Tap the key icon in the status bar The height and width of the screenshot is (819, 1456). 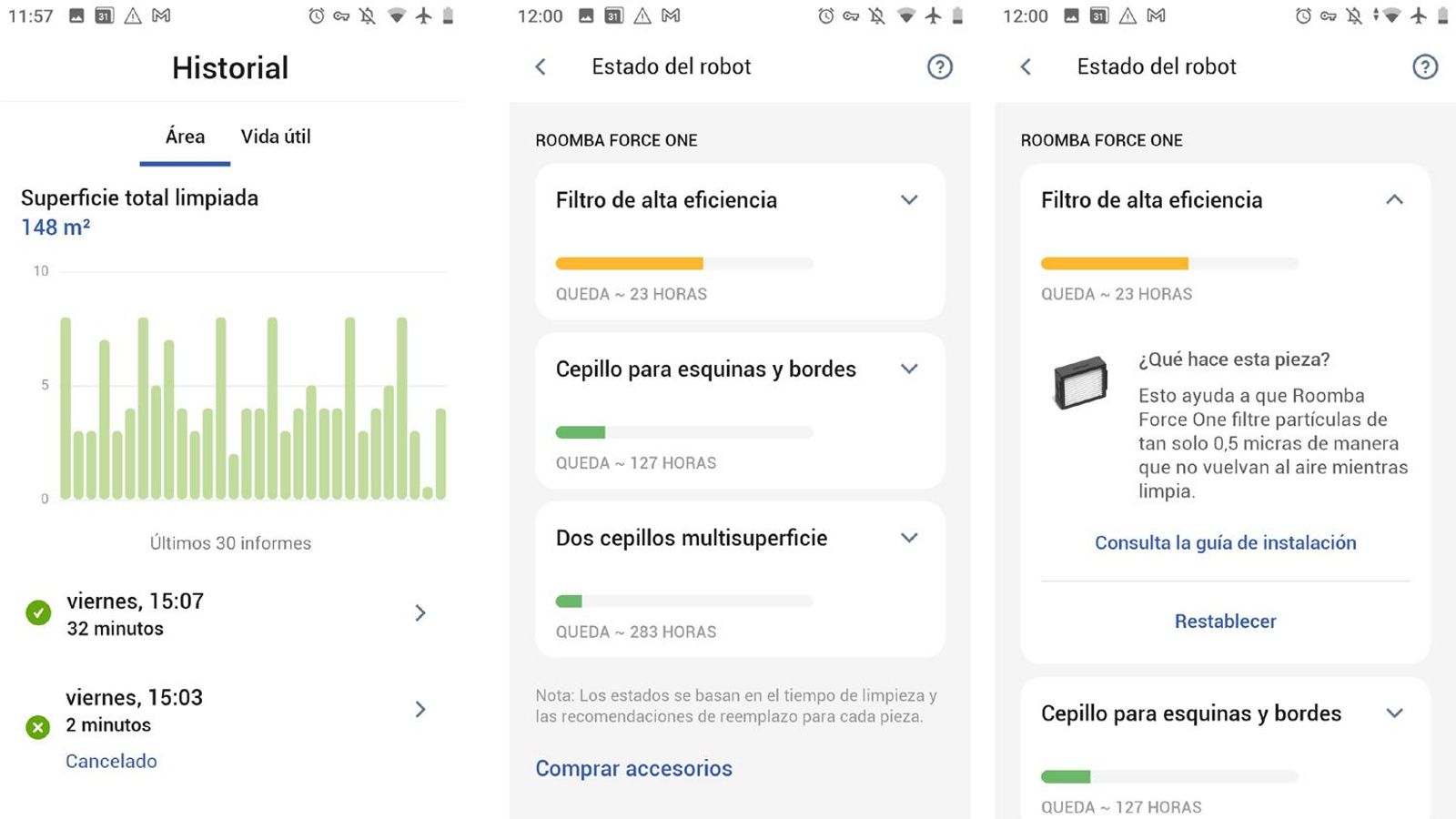(x=851, y=15)
